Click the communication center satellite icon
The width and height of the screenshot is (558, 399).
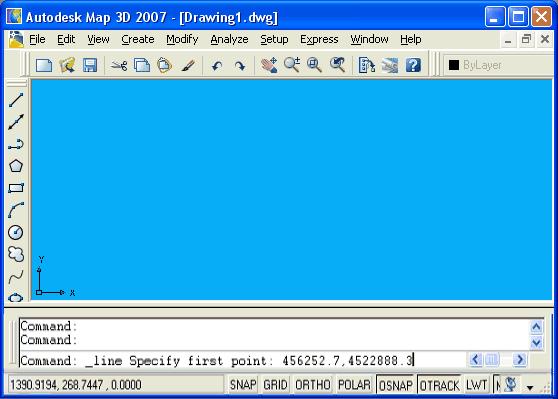pyautogui.click(x=511, y=385)
